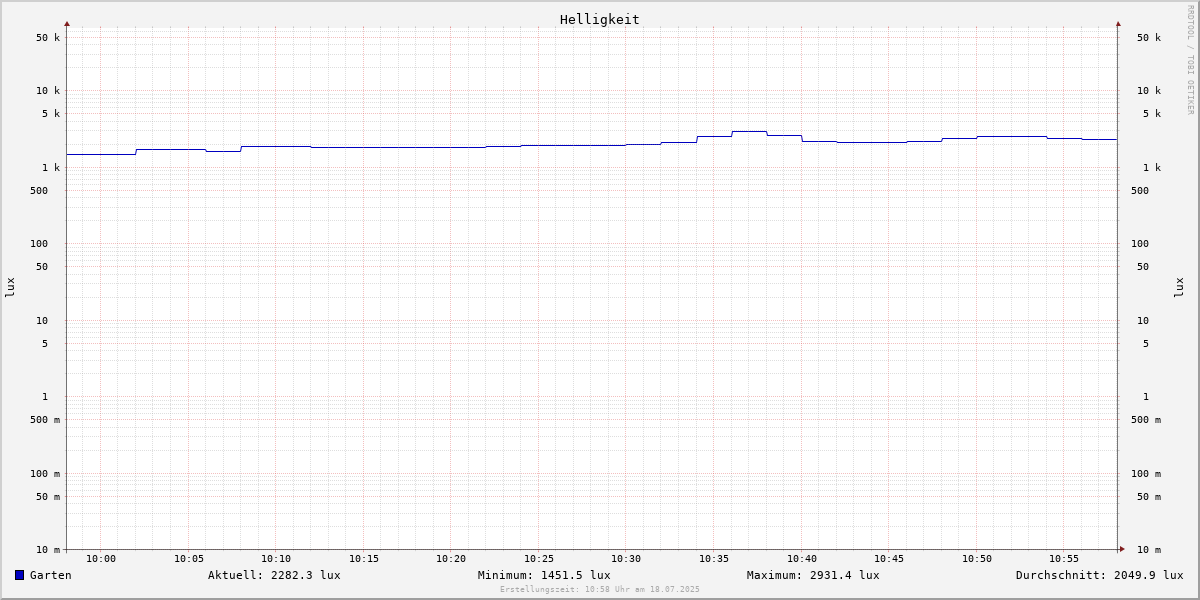Click the Helligkeit chart title
This screenshot has width=1200, height=600.
[600, 19]
